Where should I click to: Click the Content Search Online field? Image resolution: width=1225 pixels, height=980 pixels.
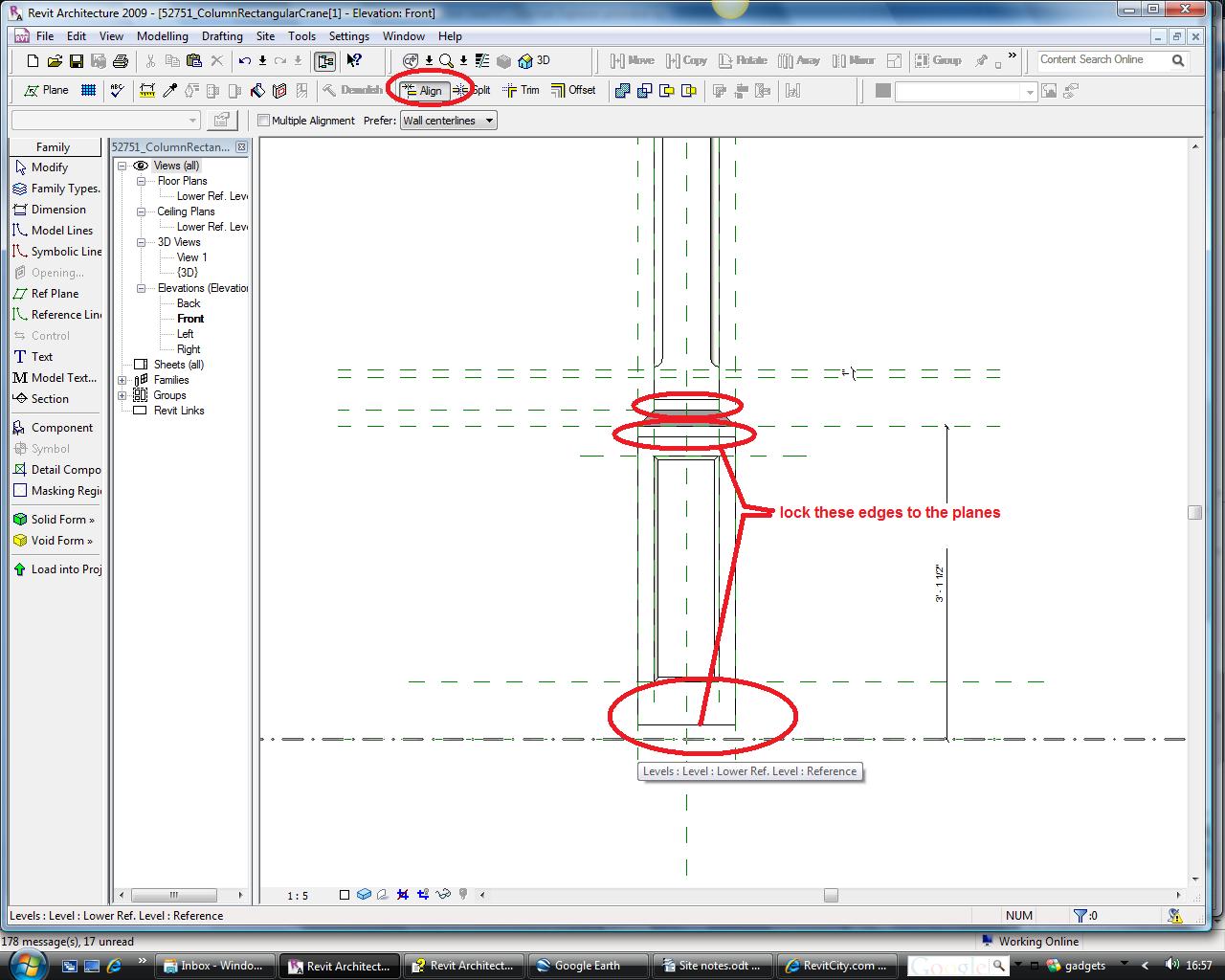point(1102,60)
